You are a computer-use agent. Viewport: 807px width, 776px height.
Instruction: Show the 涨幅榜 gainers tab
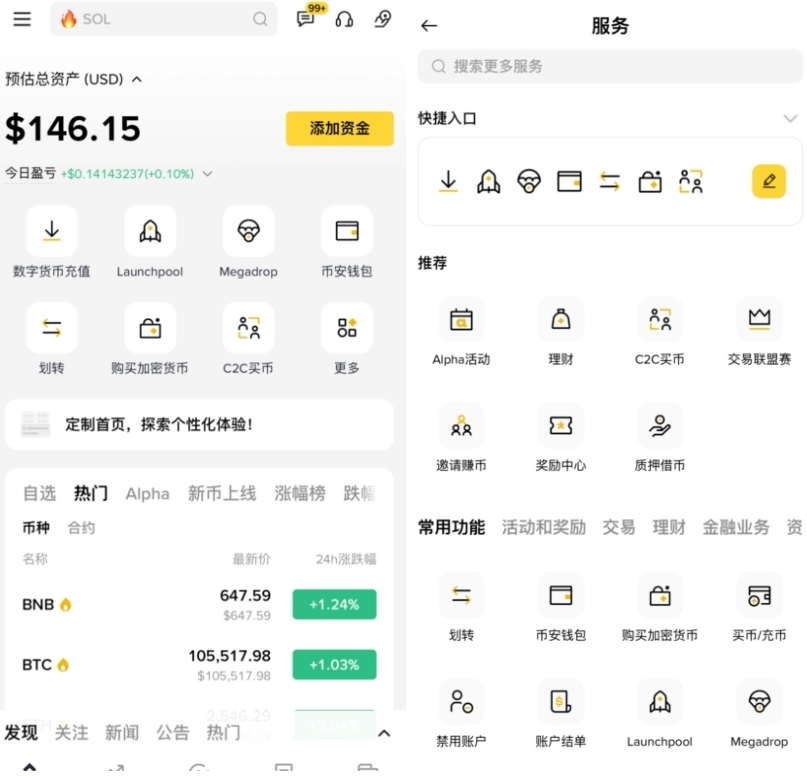[300, 493]
